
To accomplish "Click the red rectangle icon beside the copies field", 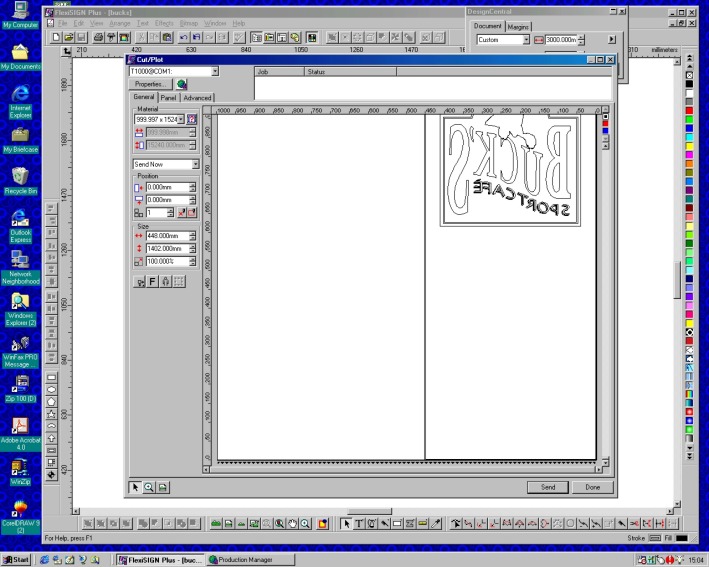I will click(192, 213).
